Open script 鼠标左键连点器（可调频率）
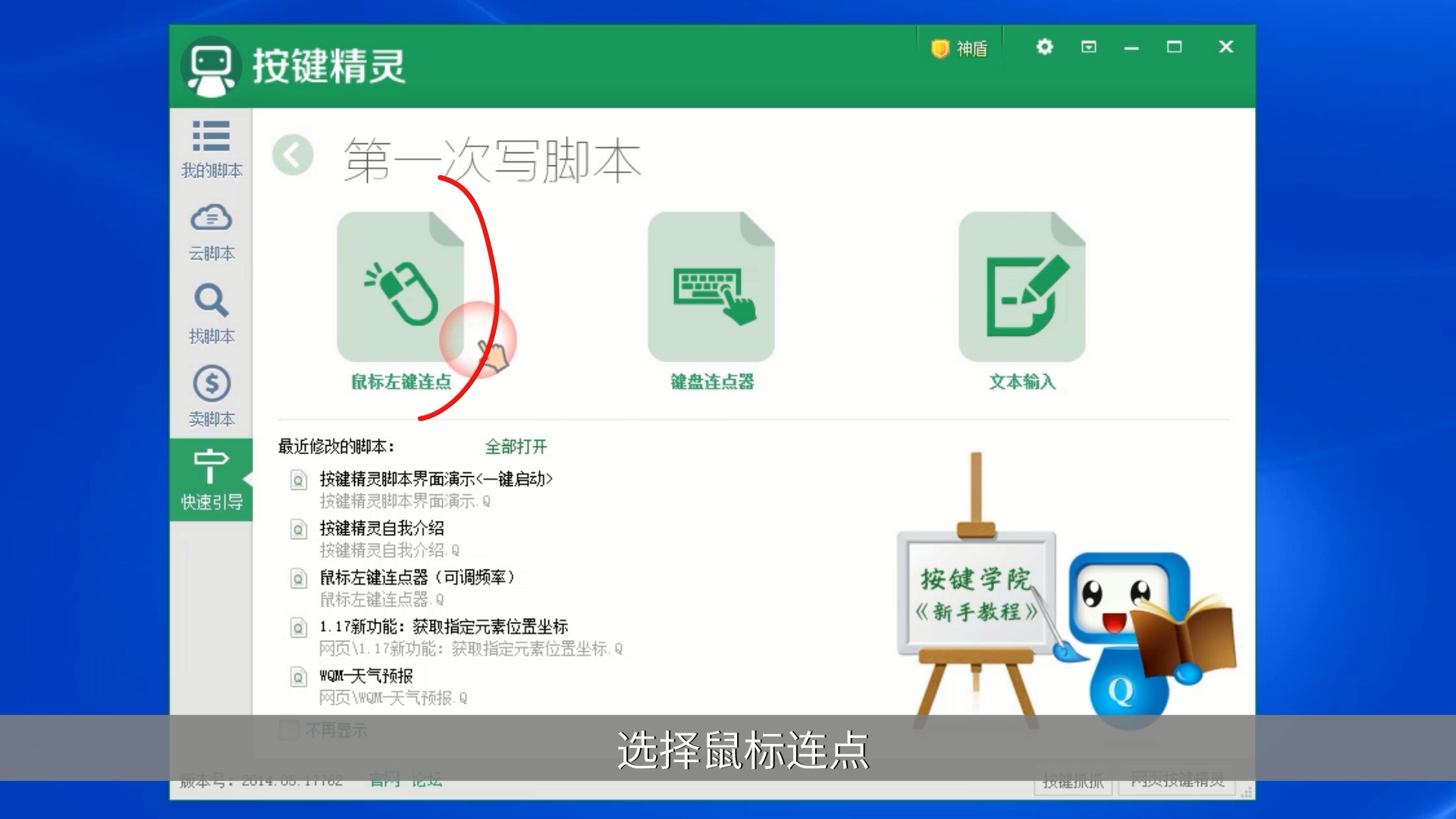 [417, 578]
